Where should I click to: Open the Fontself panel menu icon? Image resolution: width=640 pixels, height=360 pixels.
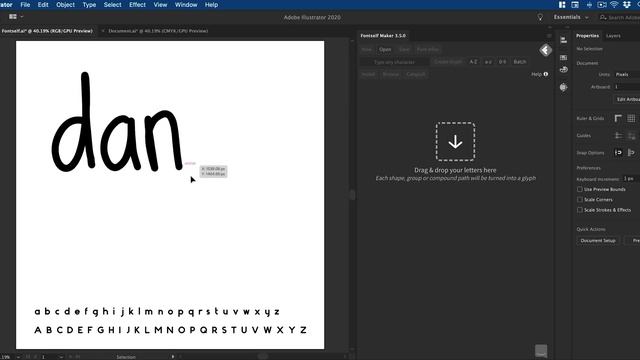pos(549,36)
